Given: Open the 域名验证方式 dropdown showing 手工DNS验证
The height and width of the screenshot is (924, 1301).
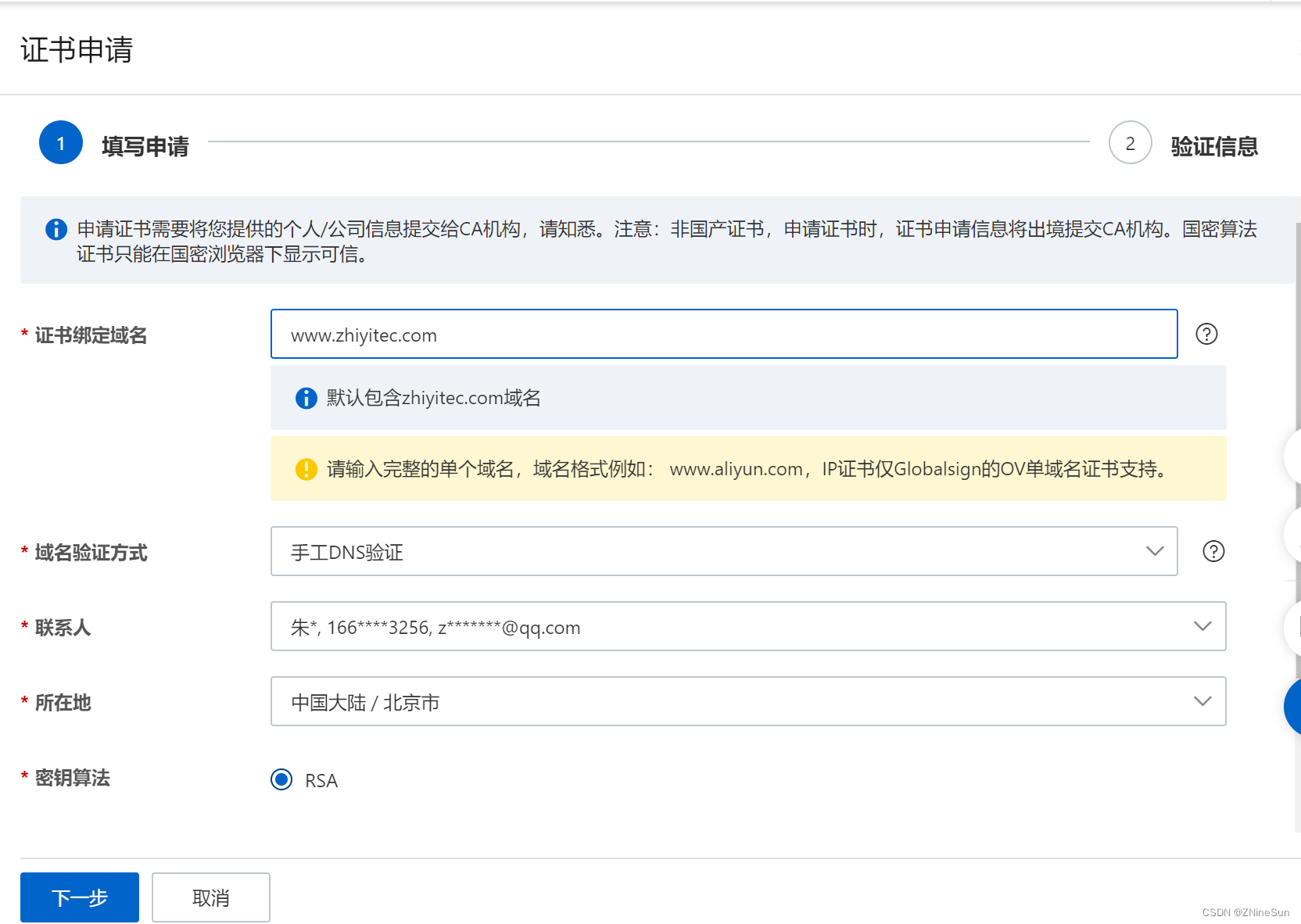Looking at the screenshot, I should pos(724,551).
